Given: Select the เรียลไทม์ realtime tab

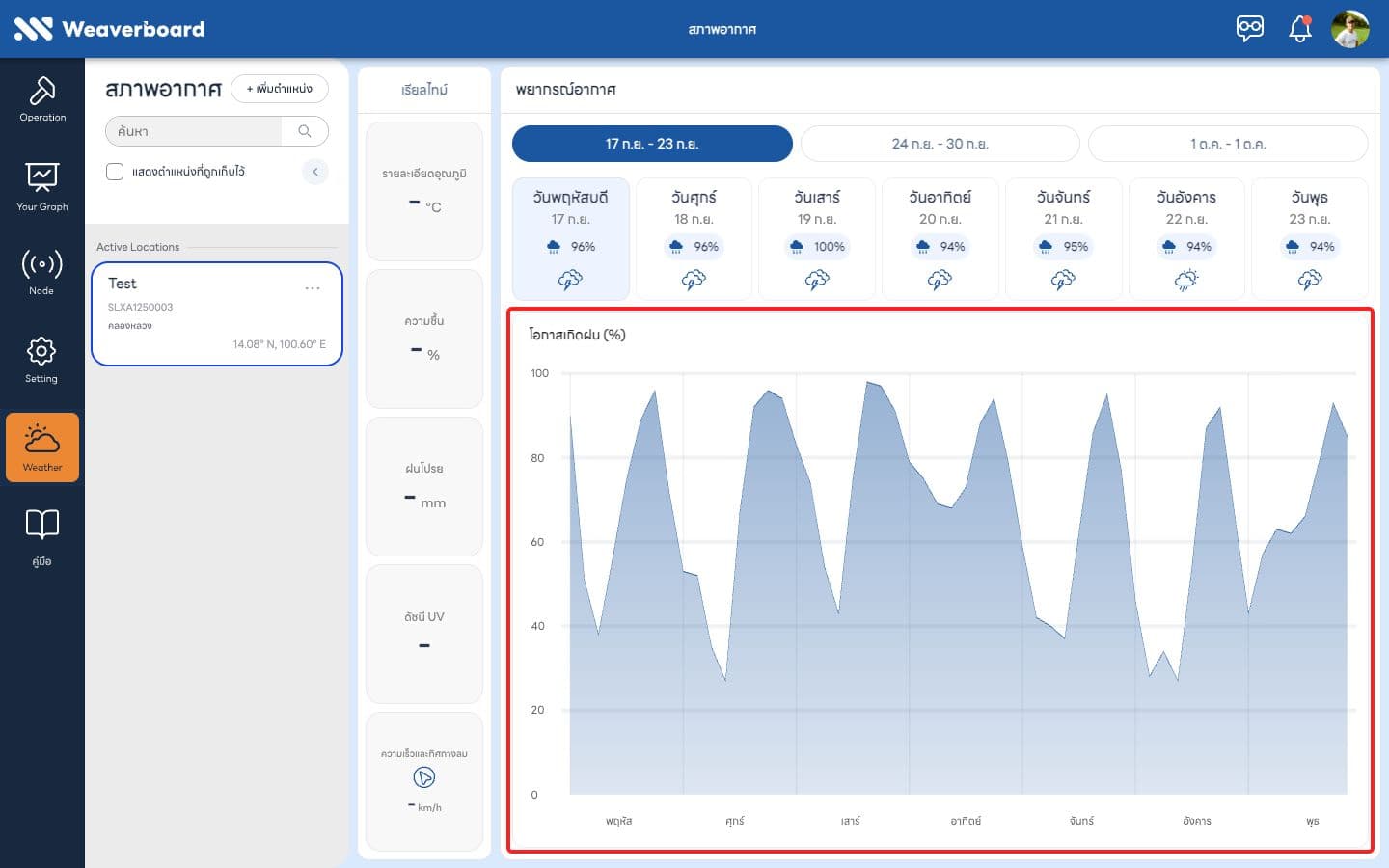Looking at the screenshot, I should click(424, 90).
